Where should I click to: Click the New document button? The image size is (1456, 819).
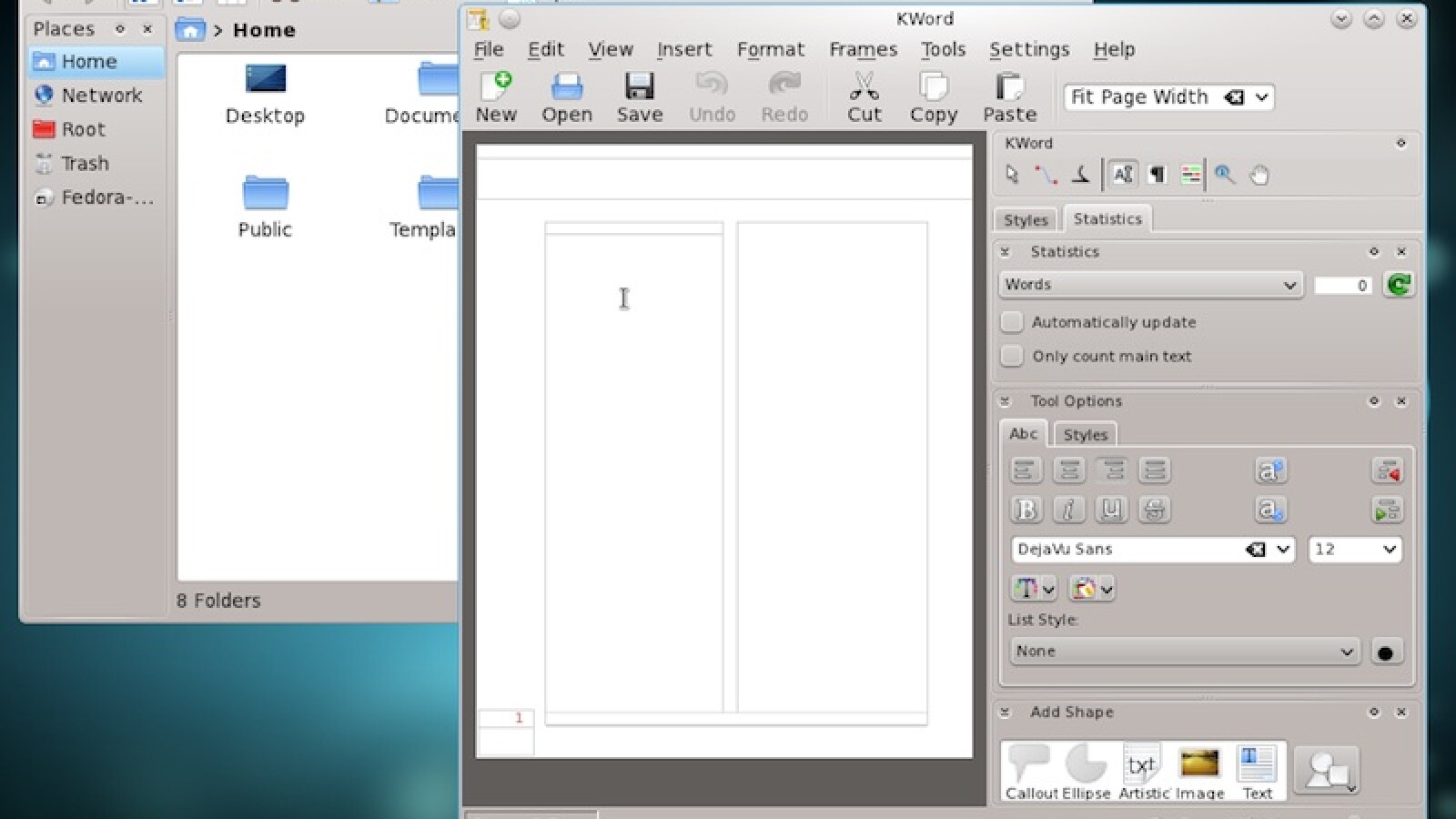point(496,97)
